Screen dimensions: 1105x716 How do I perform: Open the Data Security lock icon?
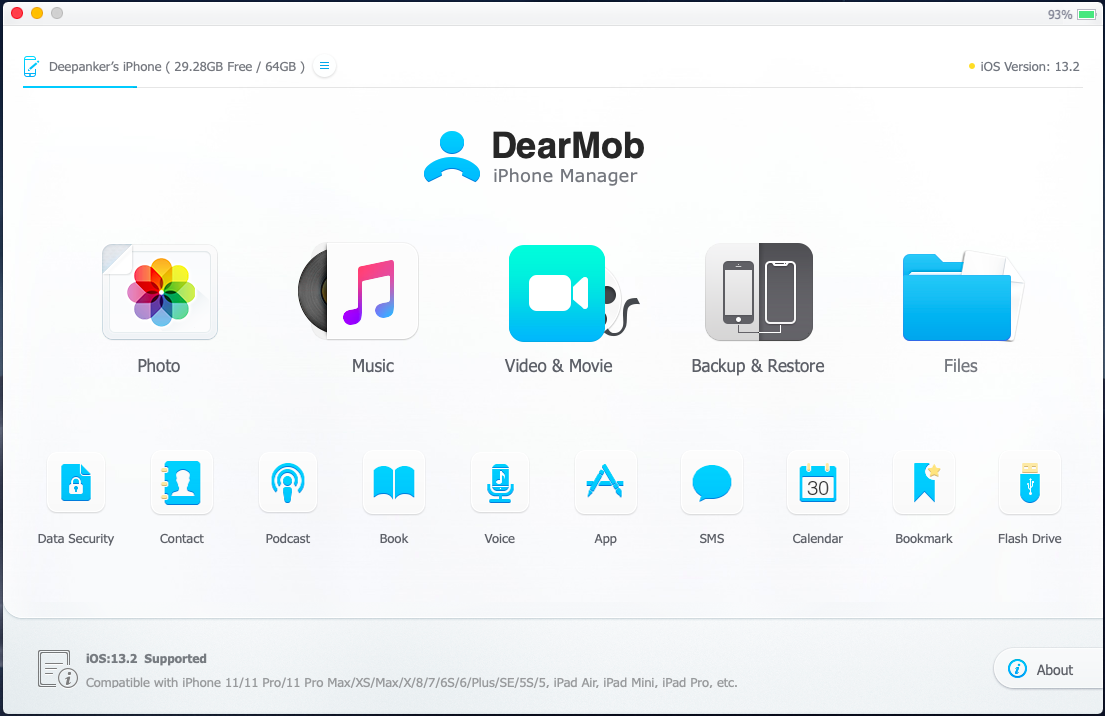coord(76,483)
